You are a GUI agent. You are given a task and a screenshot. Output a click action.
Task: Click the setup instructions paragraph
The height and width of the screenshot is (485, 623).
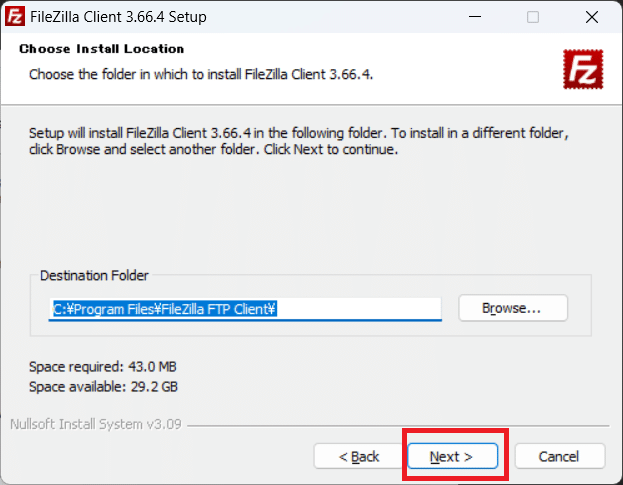(x=300, y=141)
